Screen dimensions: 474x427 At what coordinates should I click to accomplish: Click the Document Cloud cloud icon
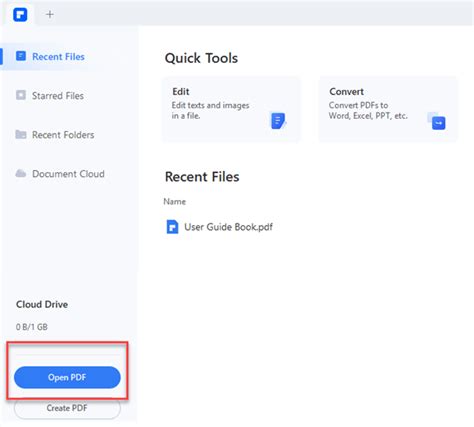tap(21, 173)
